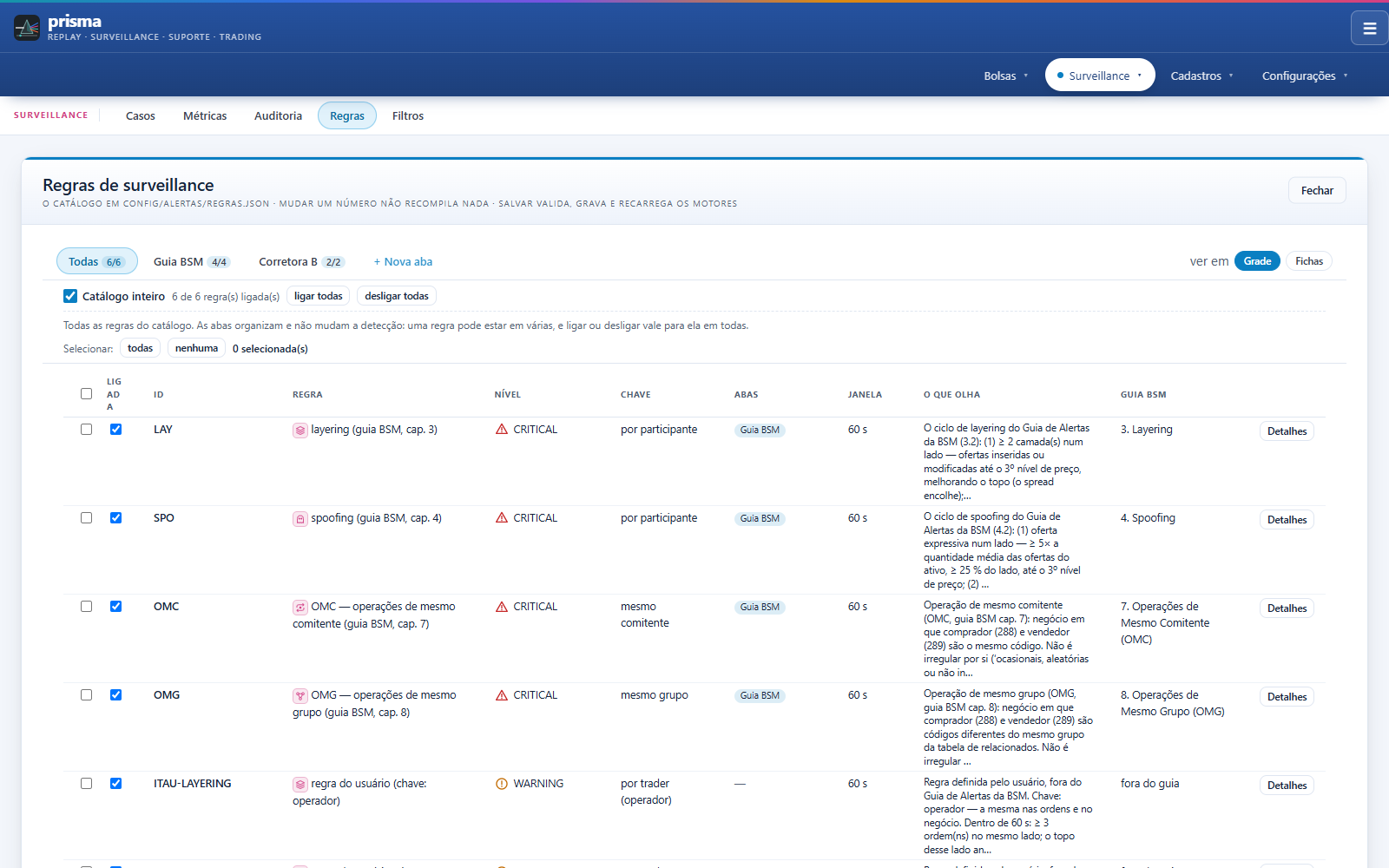The width and height of the screenshot is (1389, 868).
Task: Click the WARNING icon on ITAU-LAYERING row
Action: click(x=502, y=784)
